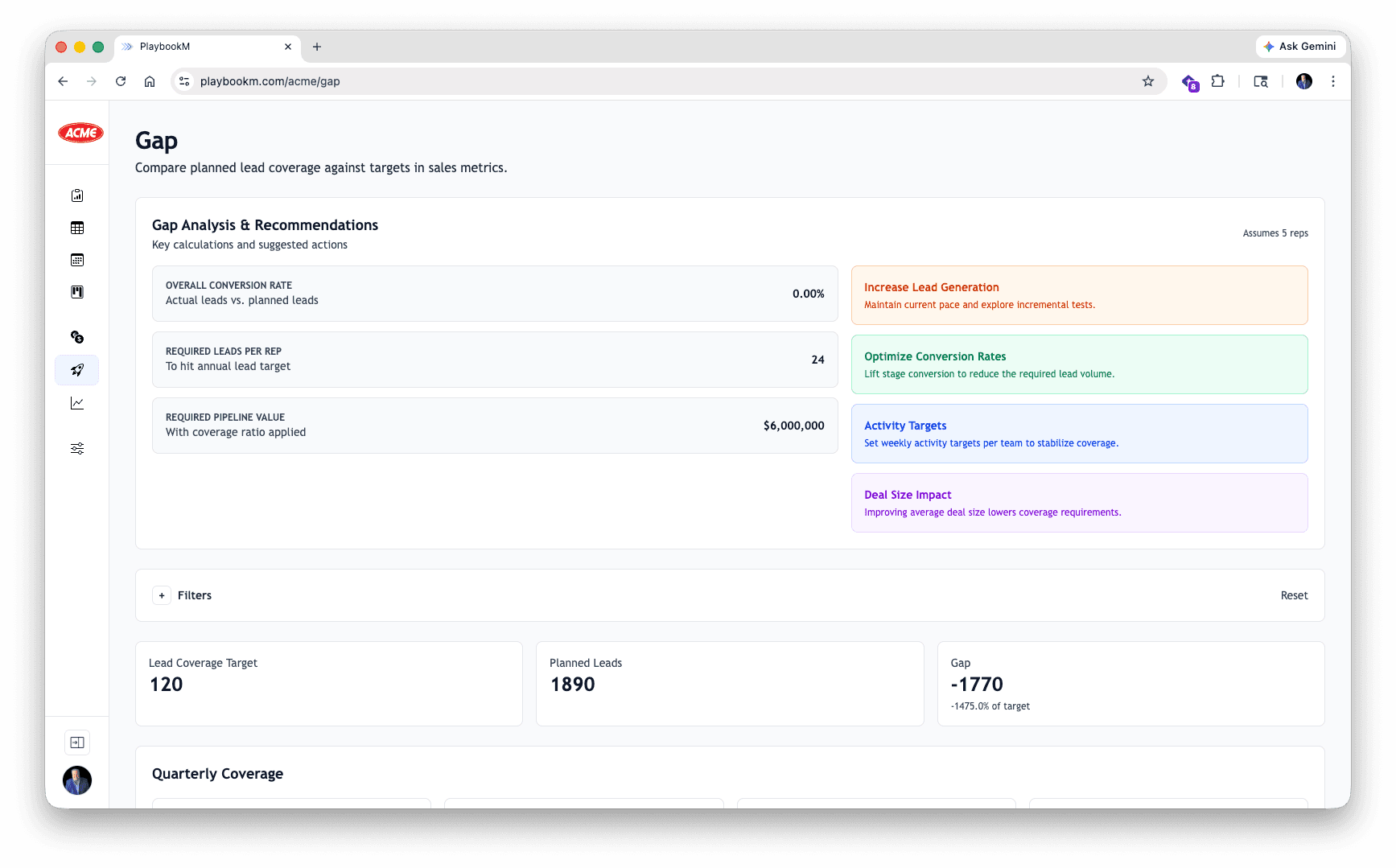Open the clipboard report icon in sidebar
The height and width of the screenshot is (868, 1396).
pos(77,195)
